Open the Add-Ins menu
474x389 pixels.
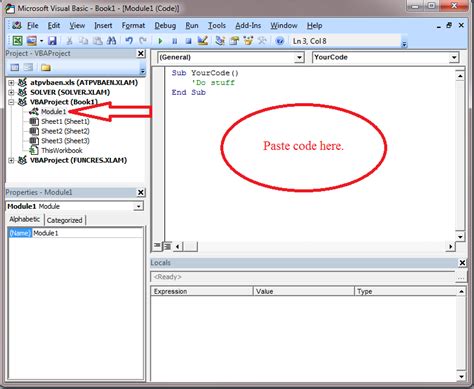pos(248,25)
